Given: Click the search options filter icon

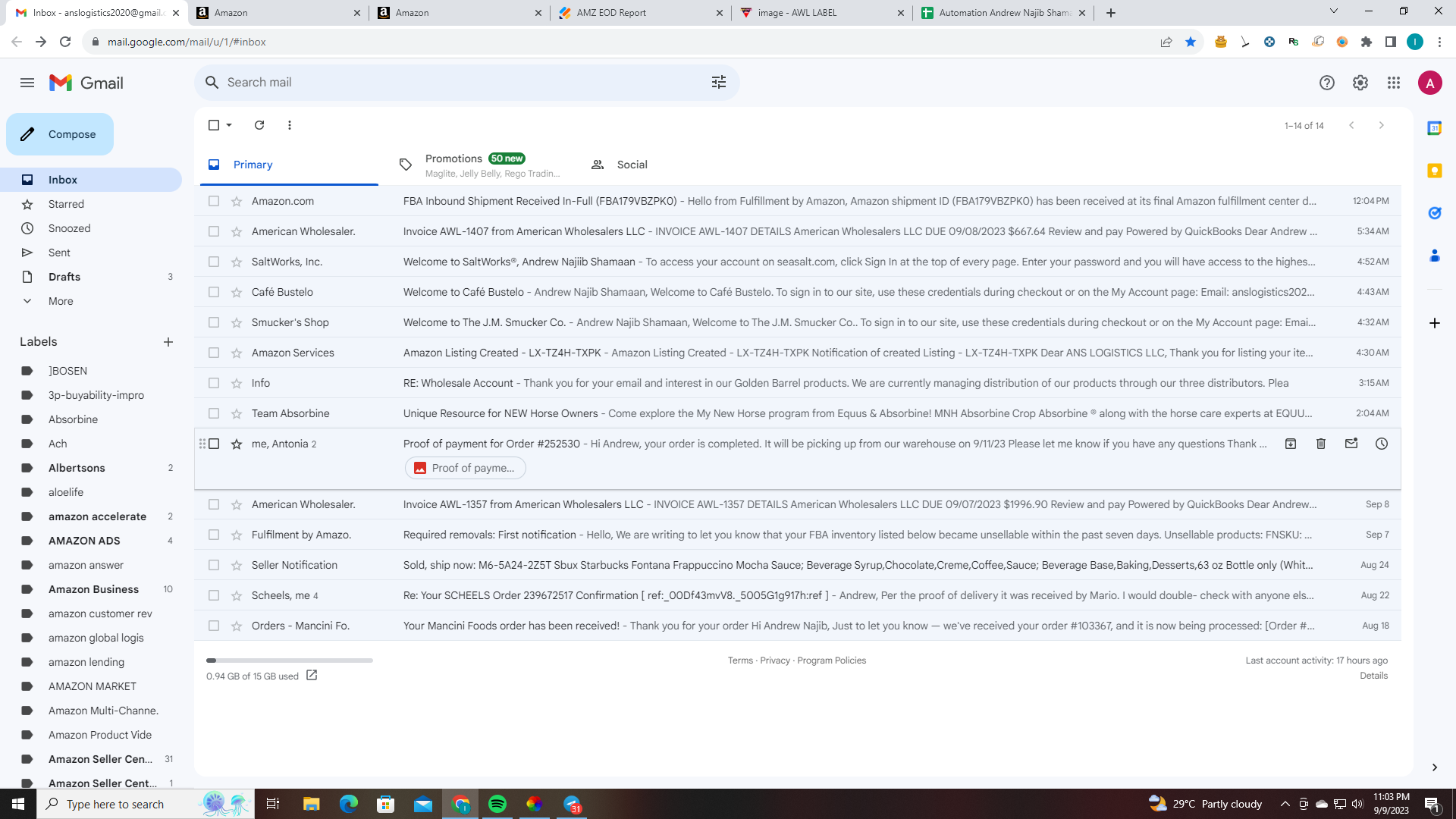Looking at the screenshot, I should click(x=719, y=82).
